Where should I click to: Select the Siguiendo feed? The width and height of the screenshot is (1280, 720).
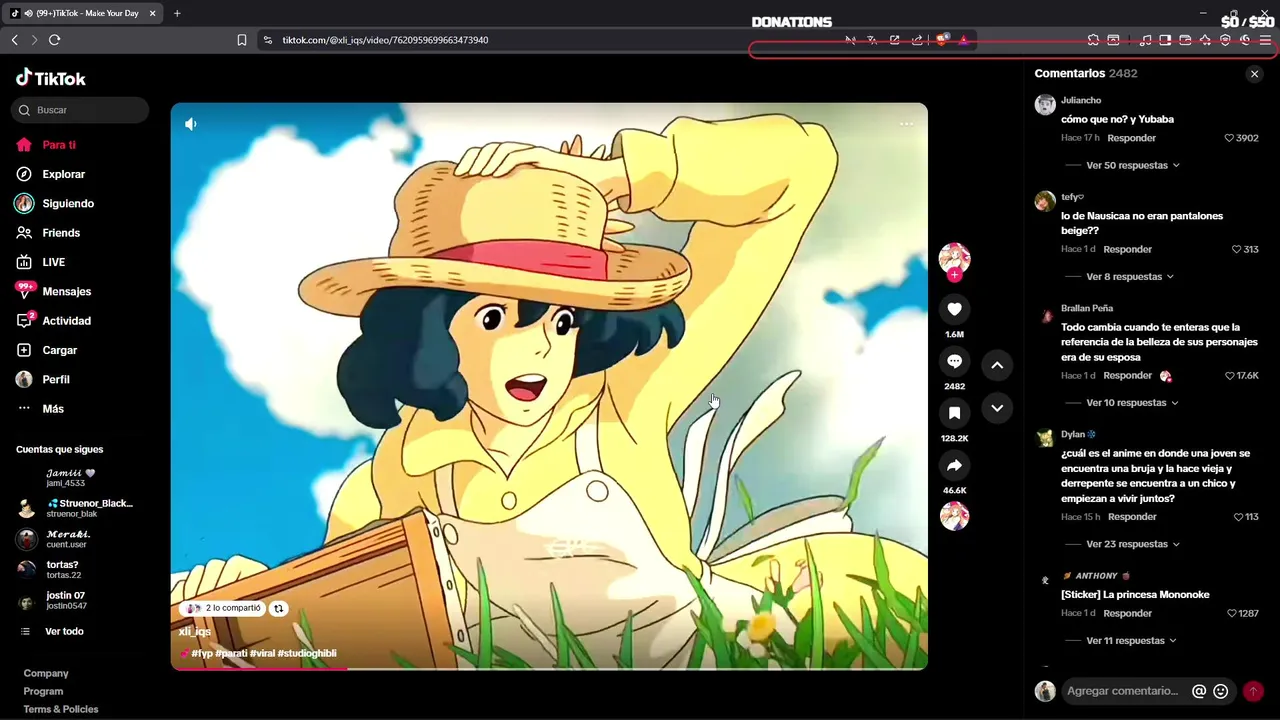click(x=55, y=203)
